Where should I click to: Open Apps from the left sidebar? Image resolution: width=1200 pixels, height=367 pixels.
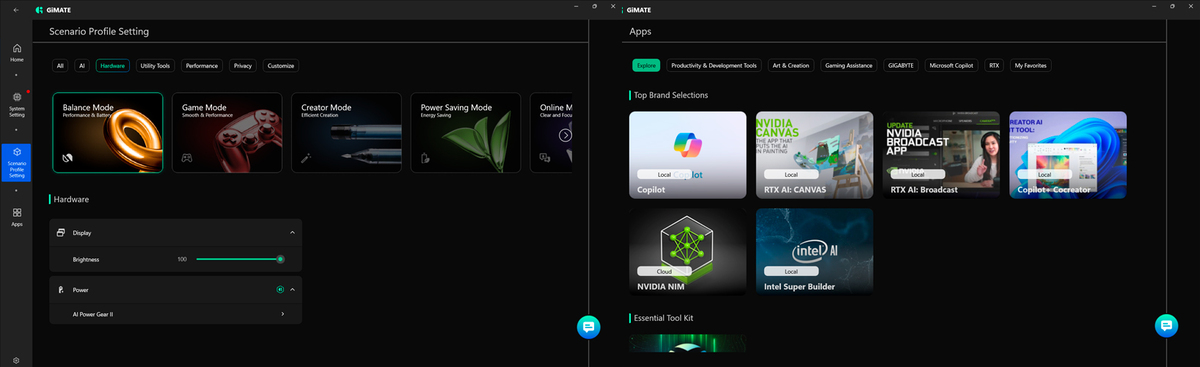coord(16,217)
